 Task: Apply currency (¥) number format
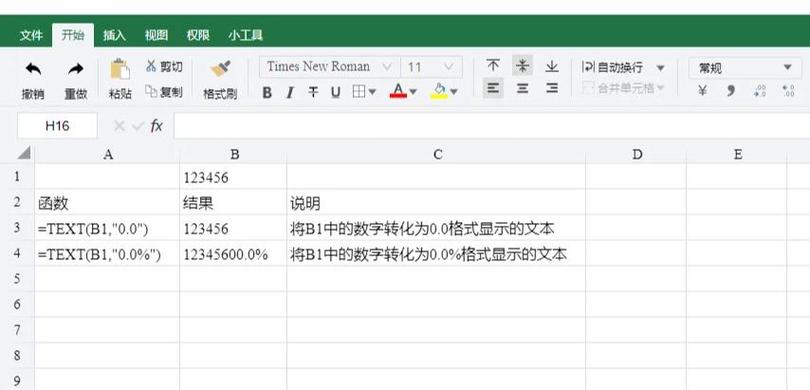pos(702,91)
